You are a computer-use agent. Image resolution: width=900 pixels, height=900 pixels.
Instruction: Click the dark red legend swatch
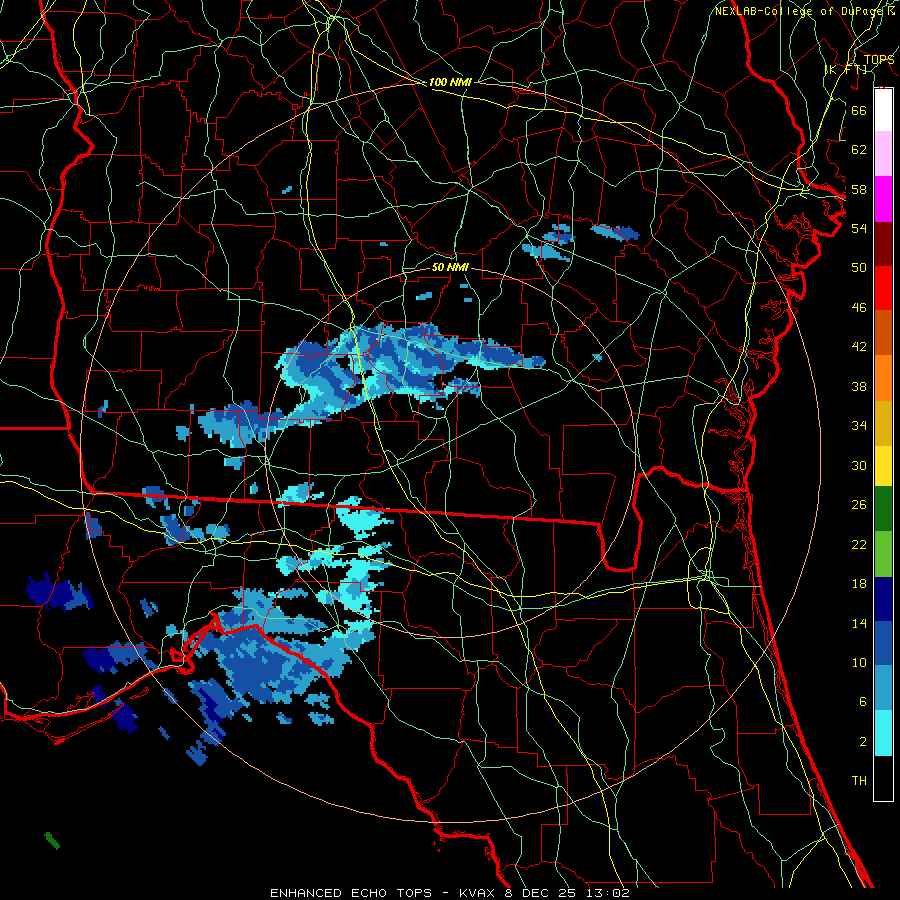(x=883, y=243)
